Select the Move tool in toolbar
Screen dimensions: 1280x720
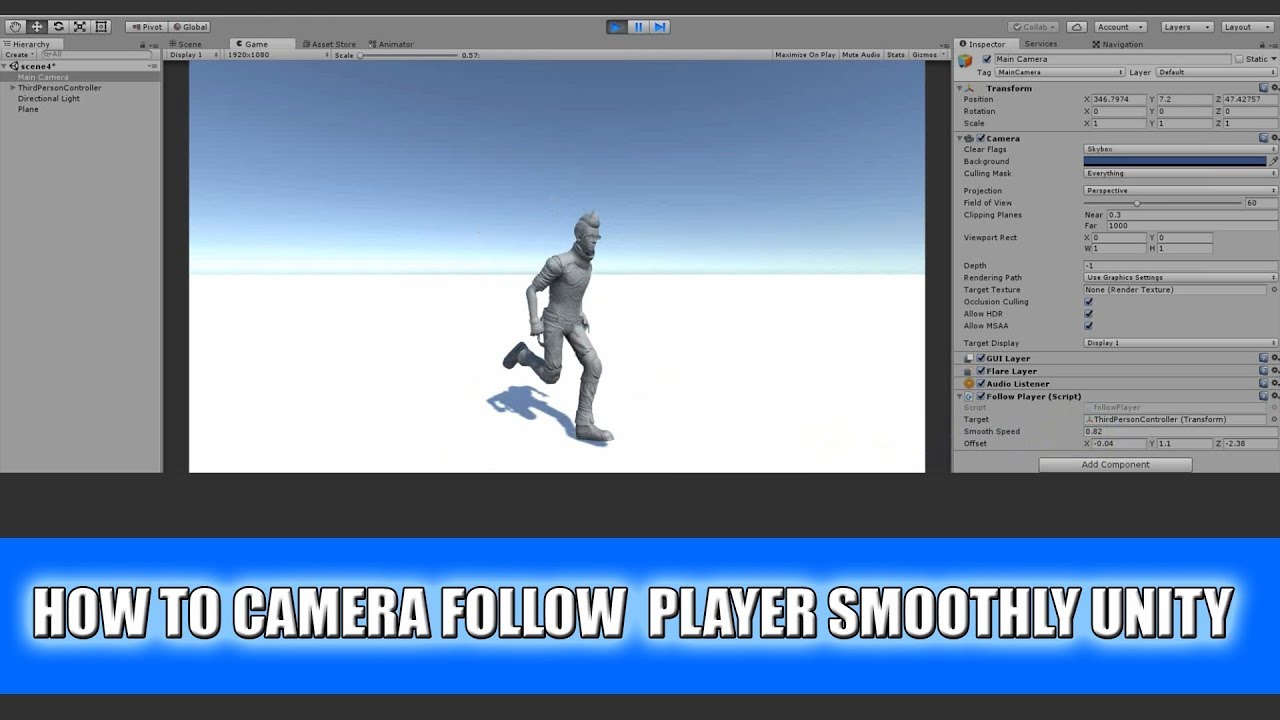tap(37, 27)
